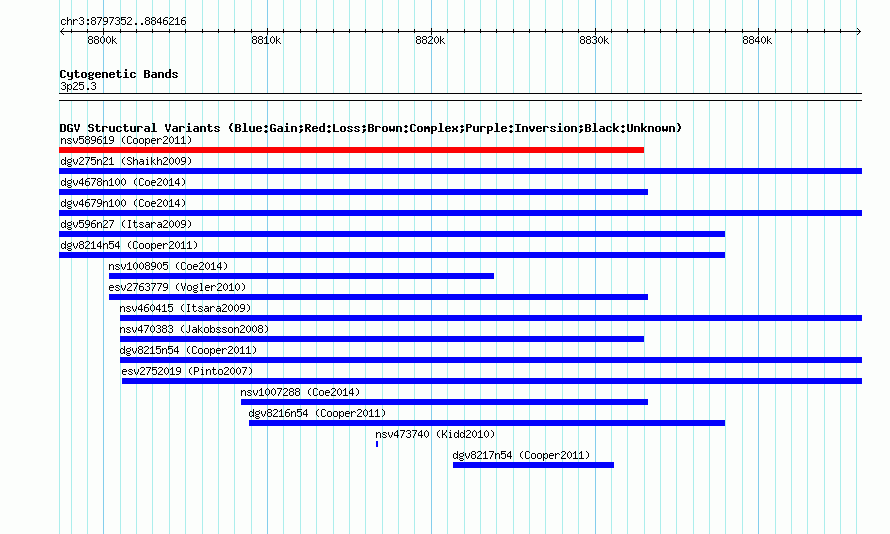Screen dimensions: 890x534
Task: Click the nsv1008905 blue bar
Action: click(x=301, y=276)
